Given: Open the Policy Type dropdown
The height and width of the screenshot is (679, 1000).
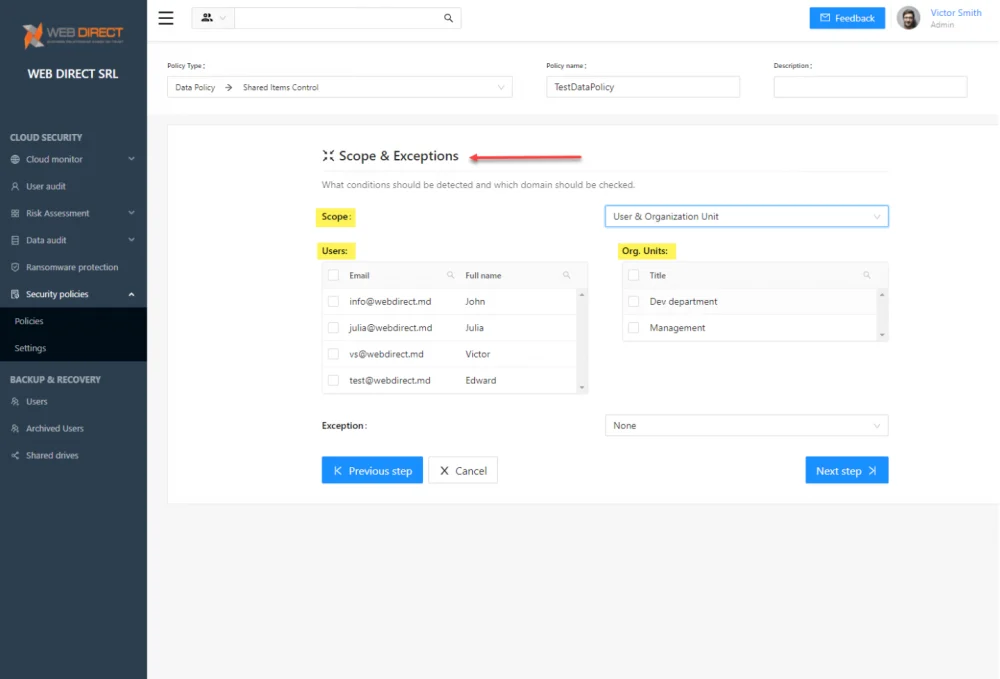Looking at the screenshot, I should click(x=339, y=87).
